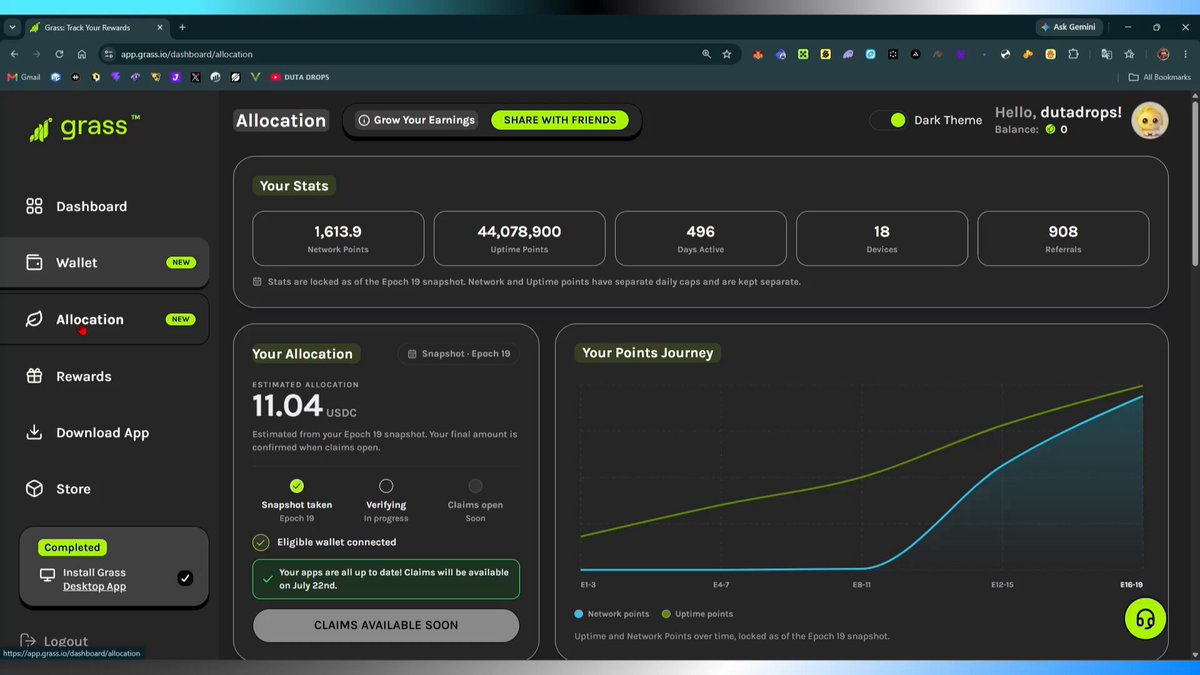
Task: Click the Eligible wallet connected check icon
Action: click(261, 542)
